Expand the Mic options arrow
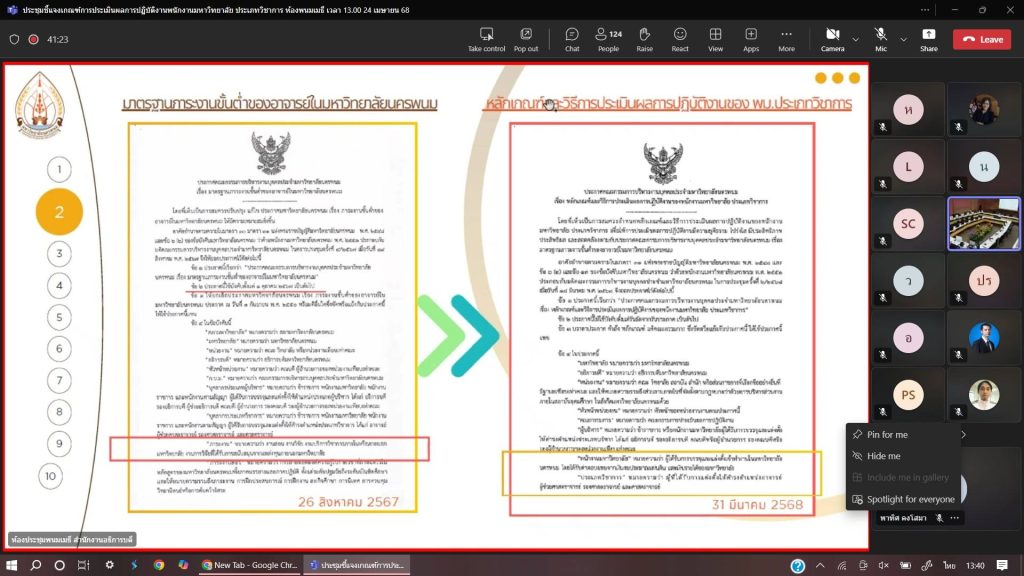The height and width of the screenshot is (576, 1024). click(904, 40)
